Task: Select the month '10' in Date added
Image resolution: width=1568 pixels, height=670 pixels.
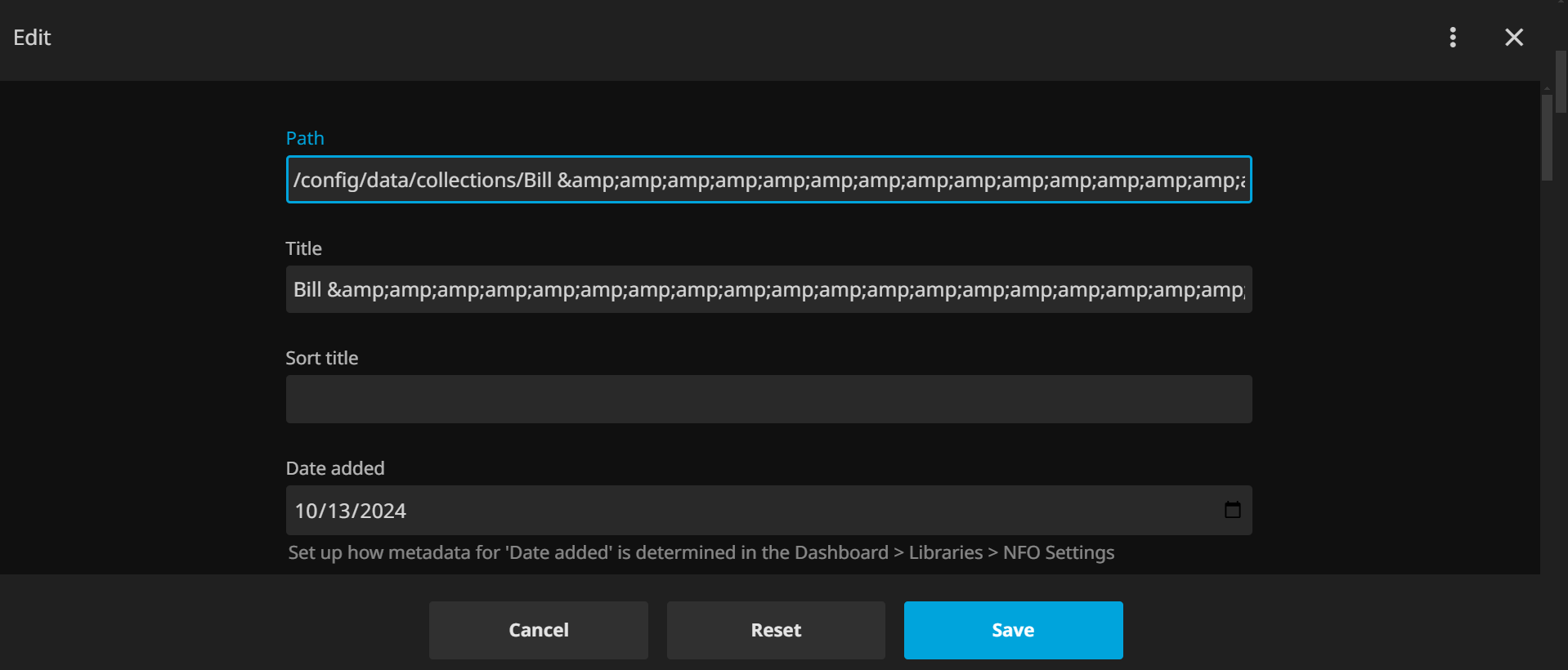Action: pyautogui.click(x=306, y=511)
